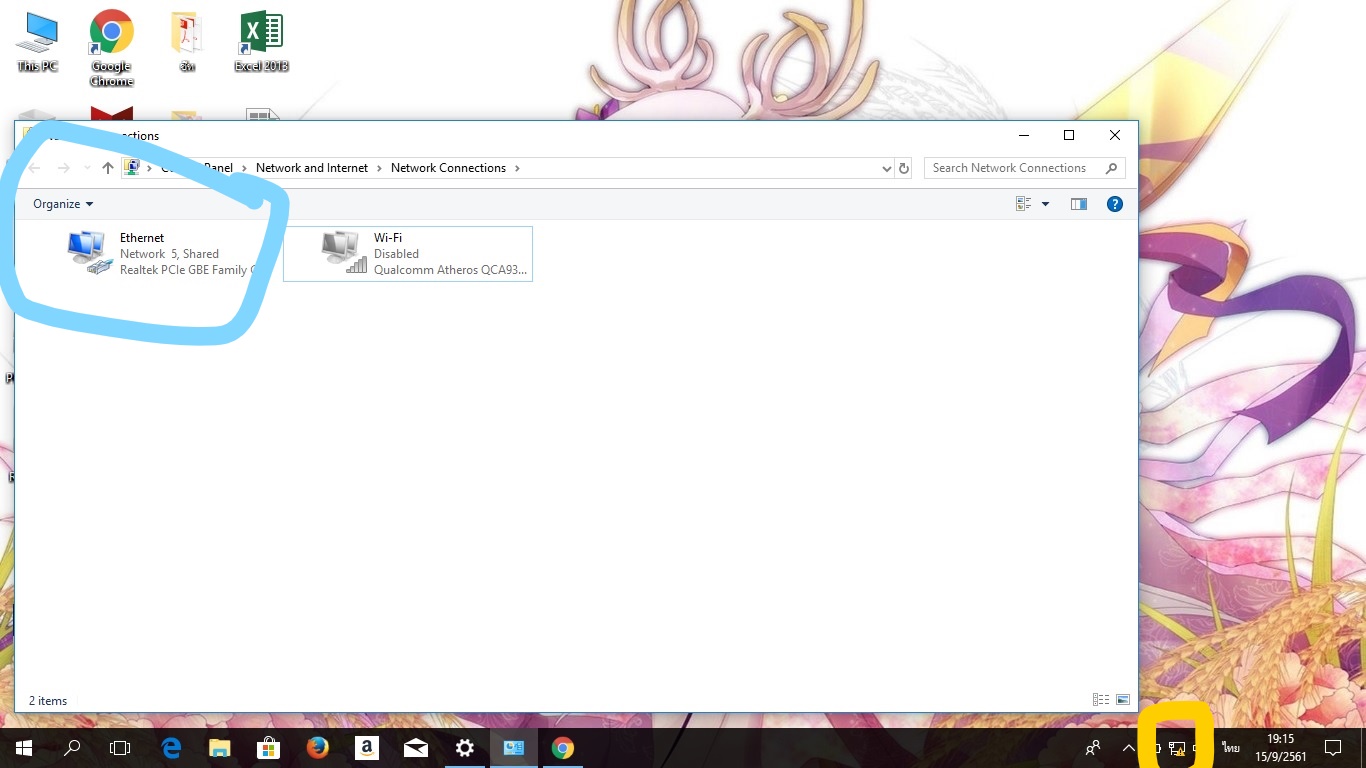Viewport: 1366px width, 768px height.
Task: Switch to the Control Panel taskbar window
Action: pyautogui.click(x=514, y=747)
